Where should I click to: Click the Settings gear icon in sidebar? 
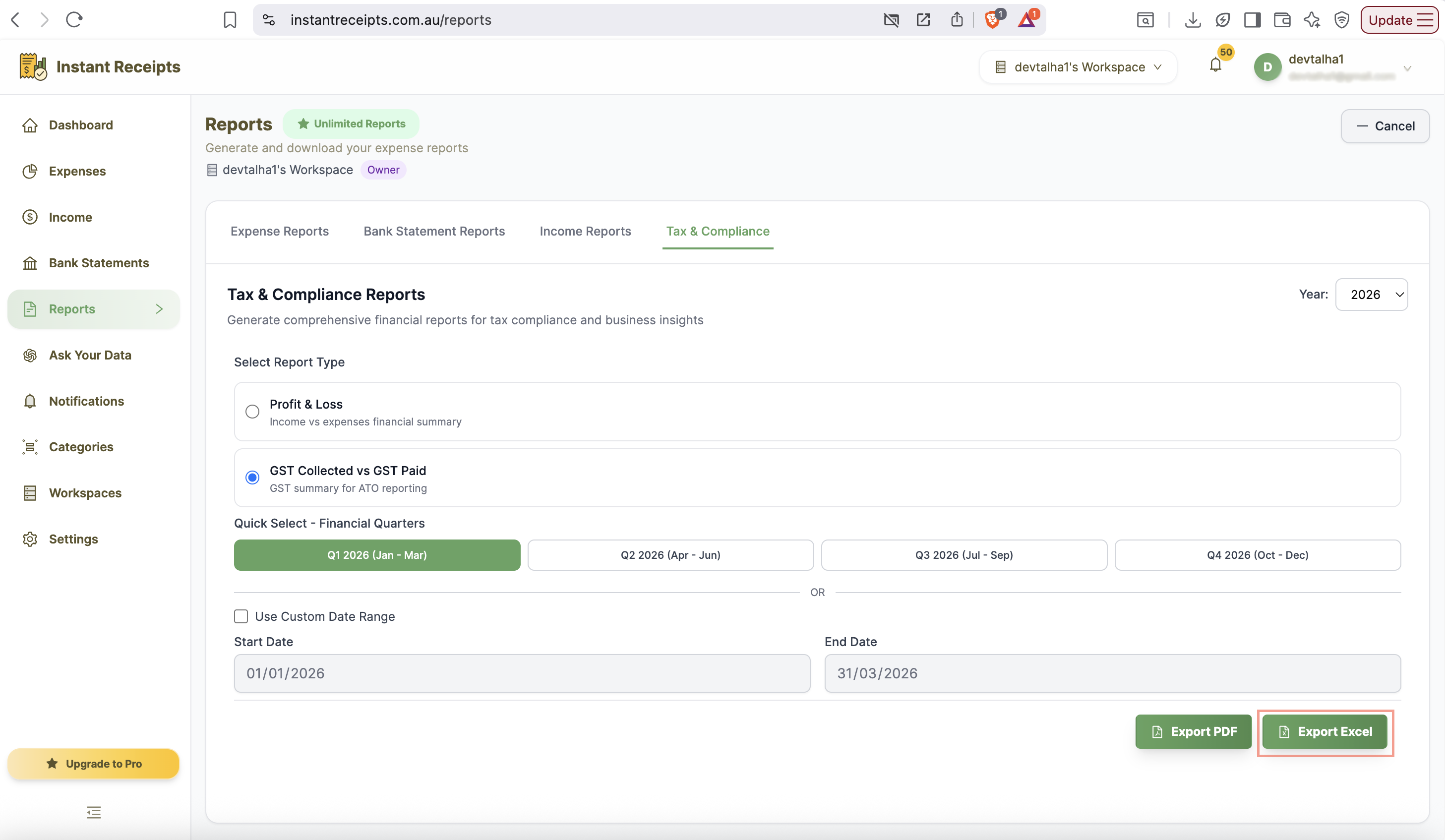[x=30, y=539]
